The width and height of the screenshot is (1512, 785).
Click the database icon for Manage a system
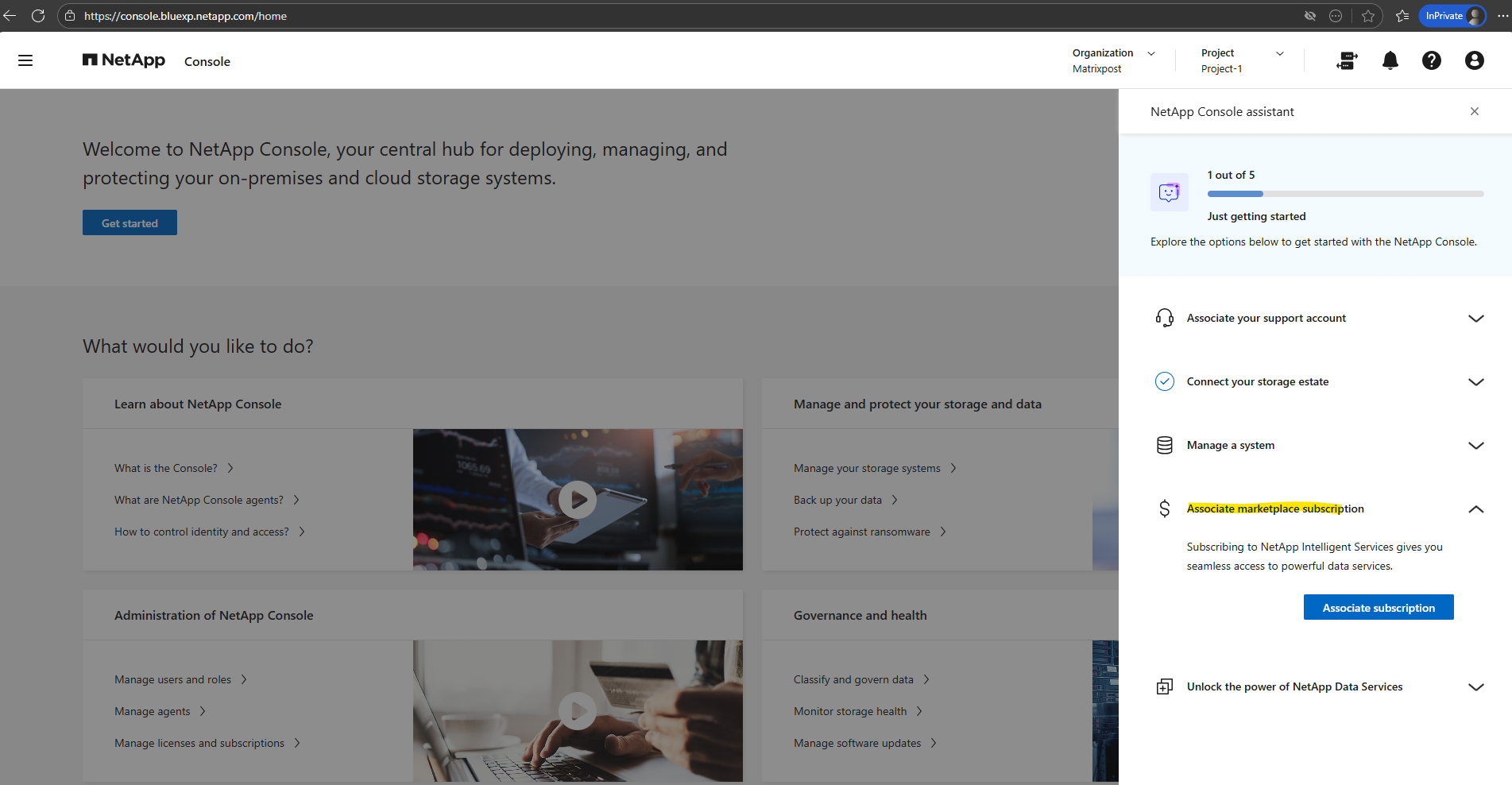pos(1165,445)
